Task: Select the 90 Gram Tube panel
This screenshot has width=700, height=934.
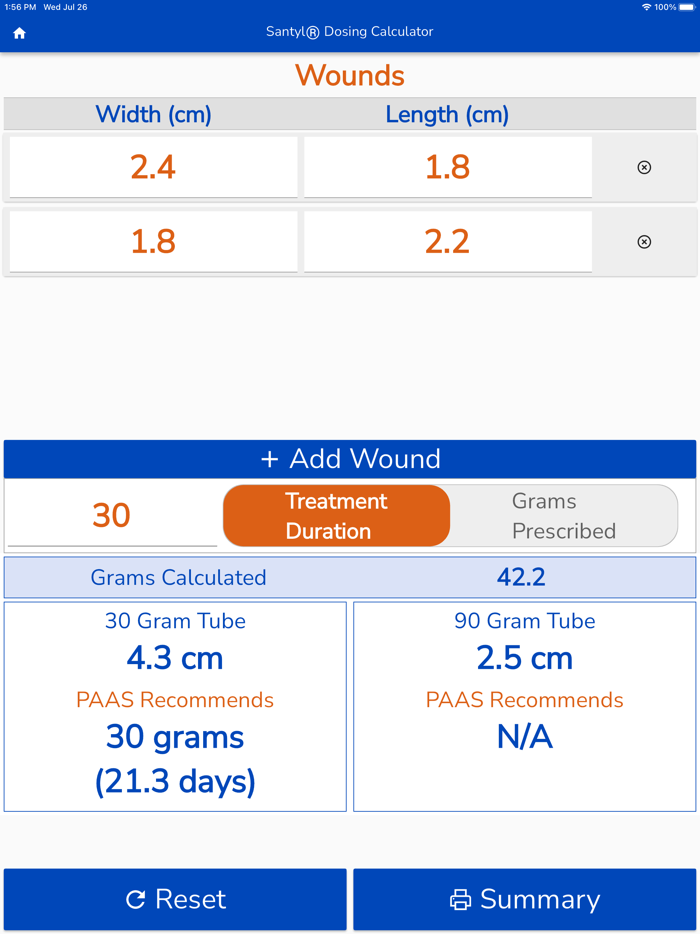Action: point(524,705)
